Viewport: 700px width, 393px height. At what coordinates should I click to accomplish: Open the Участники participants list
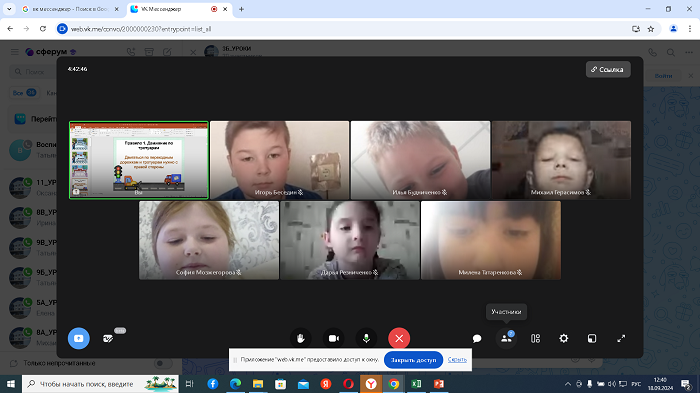pos(506,339)
